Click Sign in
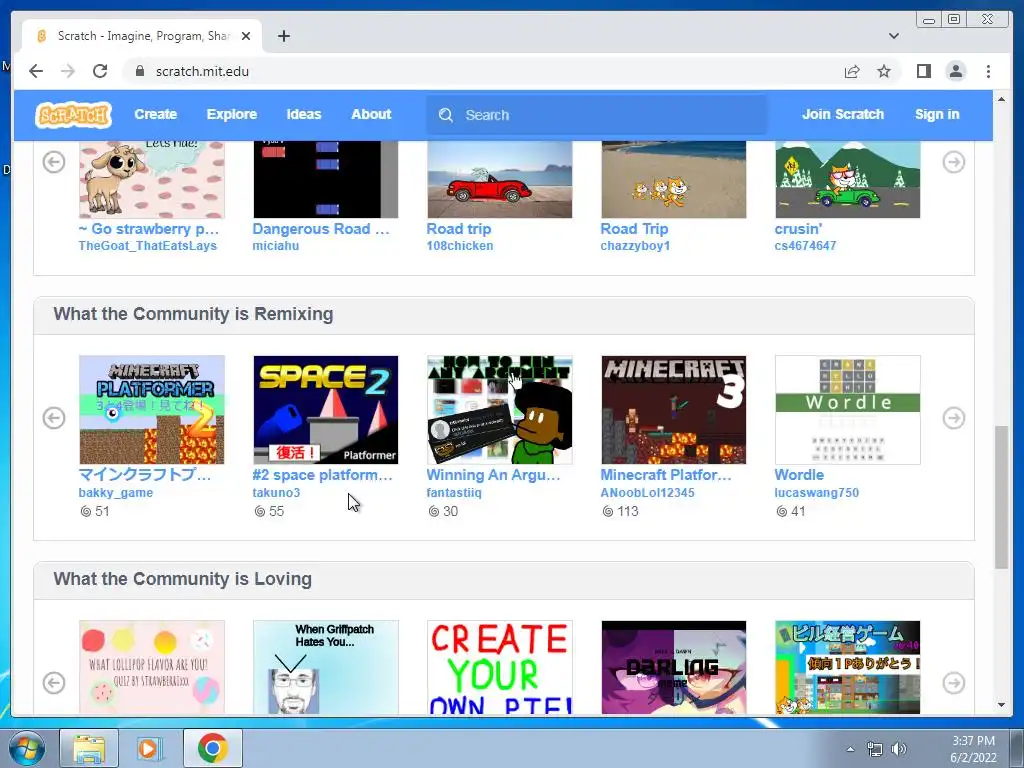The width and height of the screenshot is (1024, 768). point(937,114)
